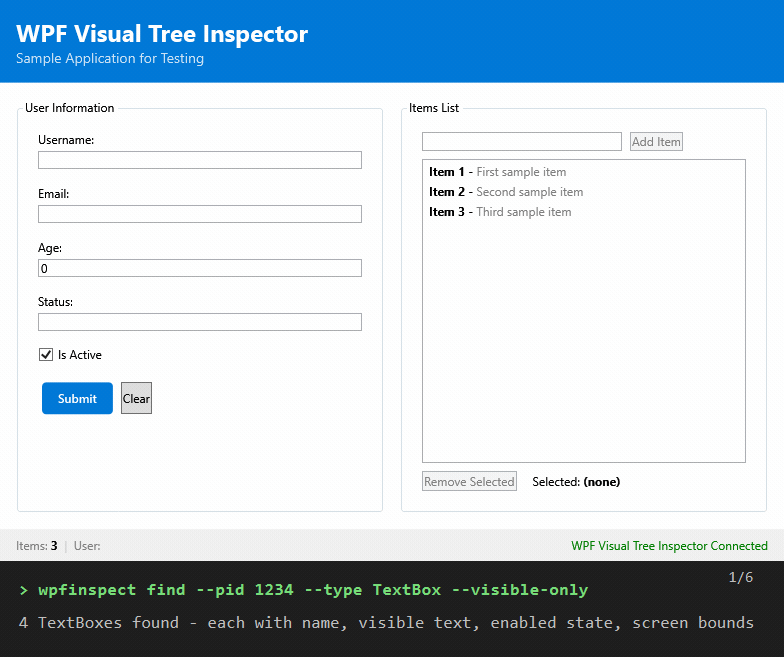Click the User Information group header
784x657 pixels.
click(70, 108)
